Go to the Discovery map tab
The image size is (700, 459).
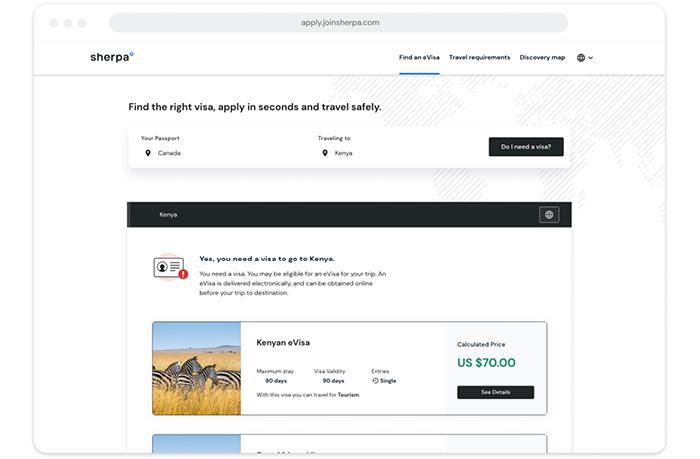point(542,58)
